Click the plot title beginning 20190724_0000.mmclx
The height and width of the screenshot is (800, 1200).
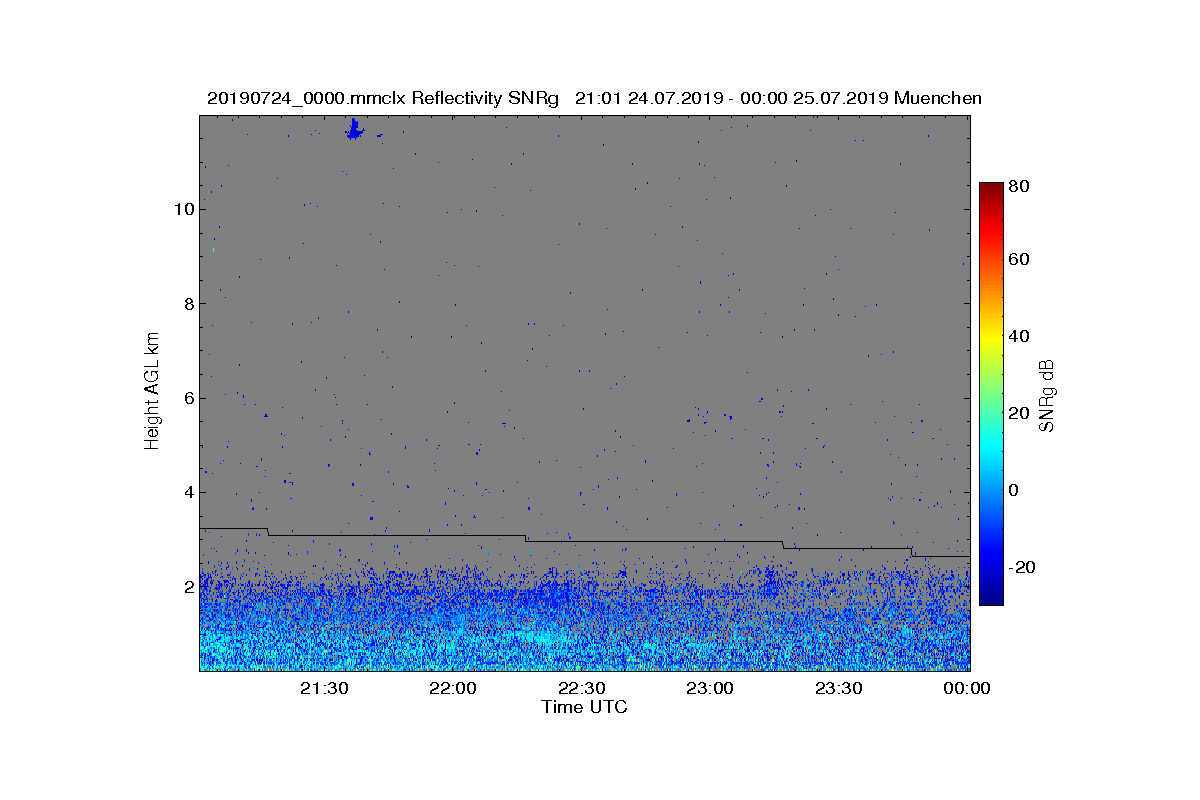(x=594, y=99)
